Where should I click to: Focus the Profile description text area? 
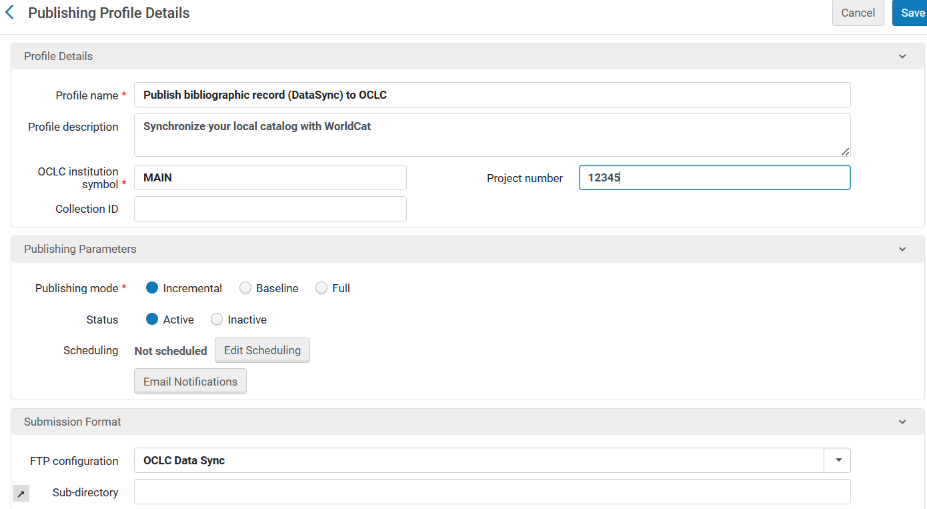pyautogui.click(x=491, y=135)
